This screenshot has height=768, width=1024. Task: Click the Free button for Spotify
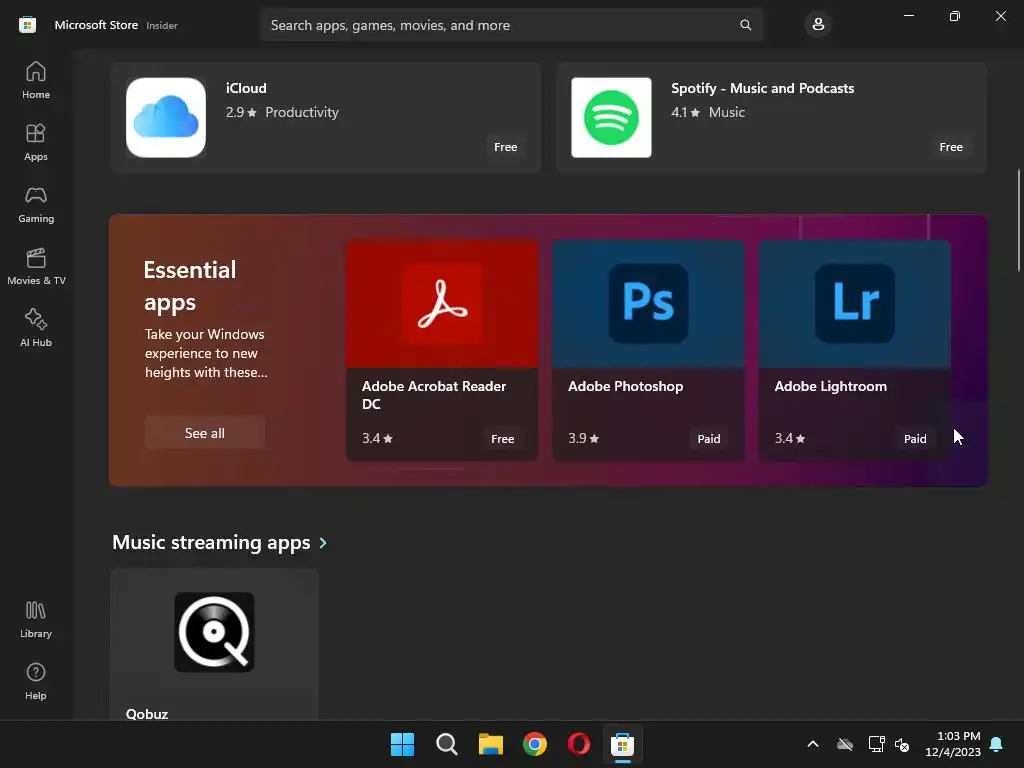coord(951,147)
